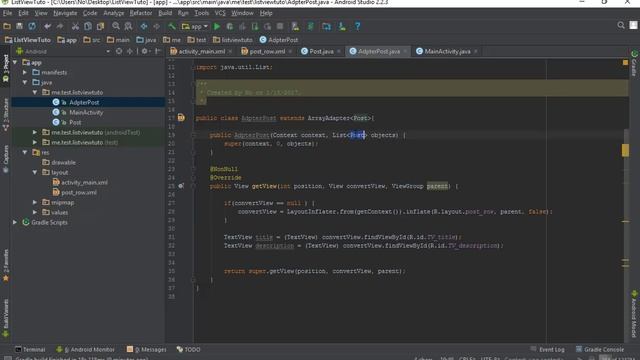This screenshot has width=640, height=360.
Task: Open the Event Log
Action: tap(547, 349)
